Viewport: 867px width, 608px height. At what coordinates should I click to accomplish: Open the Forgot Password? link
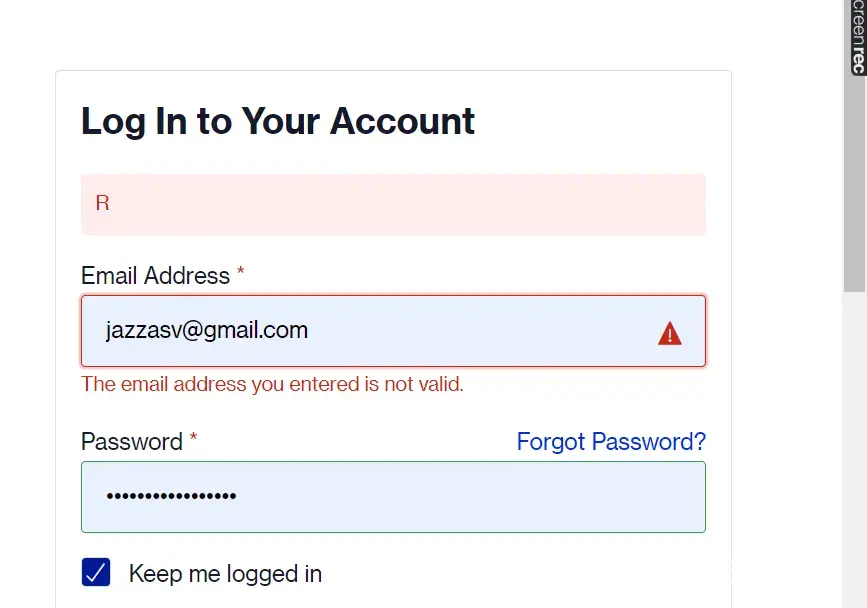click(610, 442)
